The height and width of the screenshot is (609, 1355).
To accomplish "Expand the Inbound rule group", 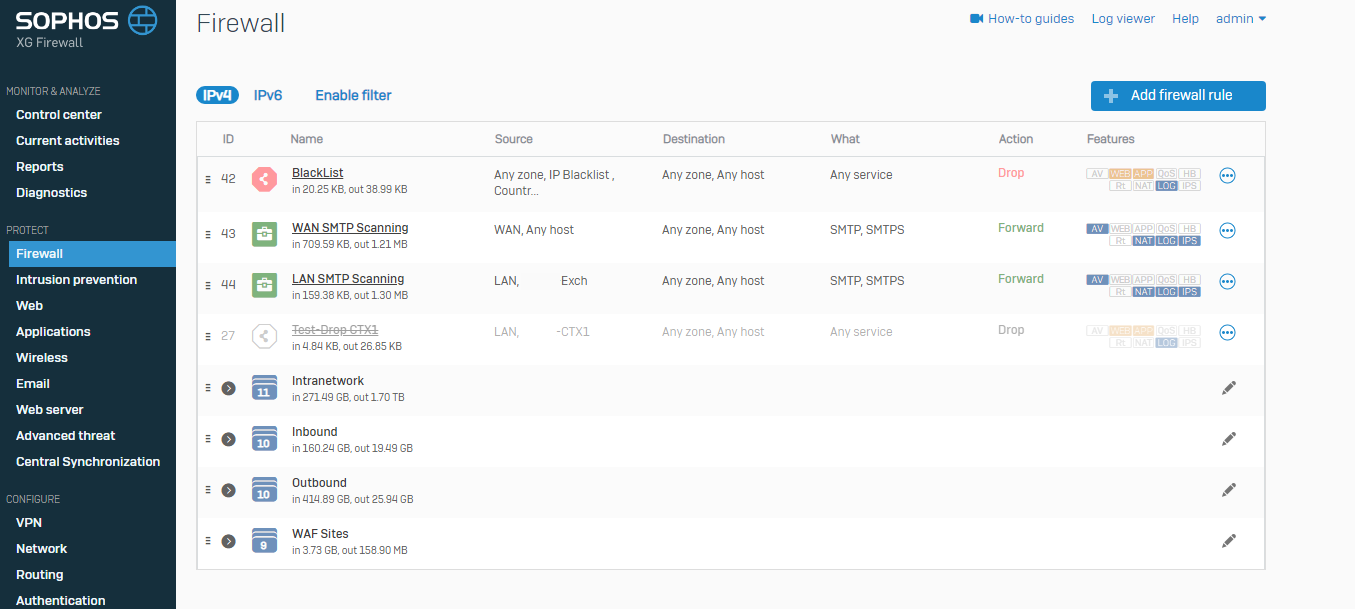I will pos(228,439).
